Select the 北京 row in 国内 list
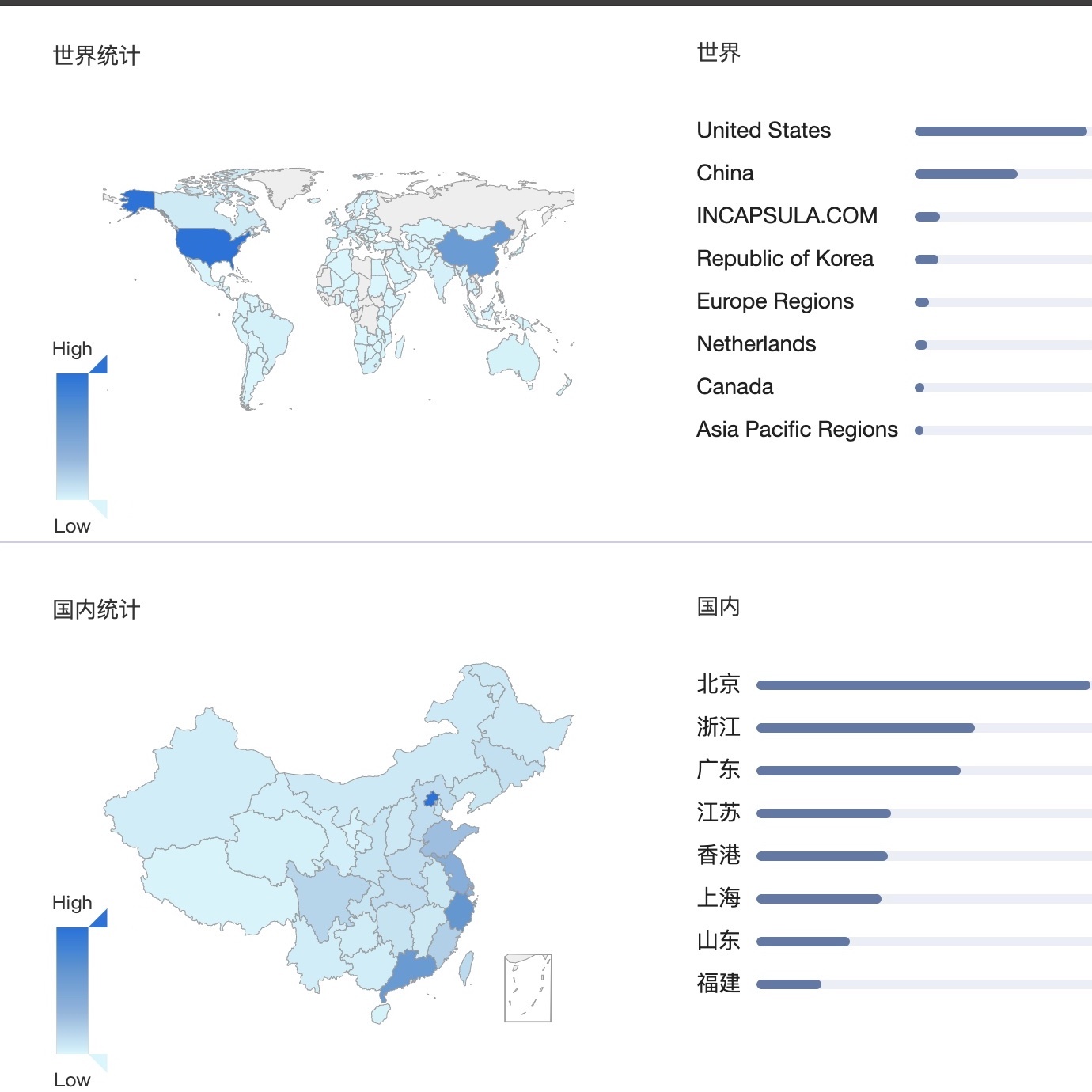 pos(894,684)
